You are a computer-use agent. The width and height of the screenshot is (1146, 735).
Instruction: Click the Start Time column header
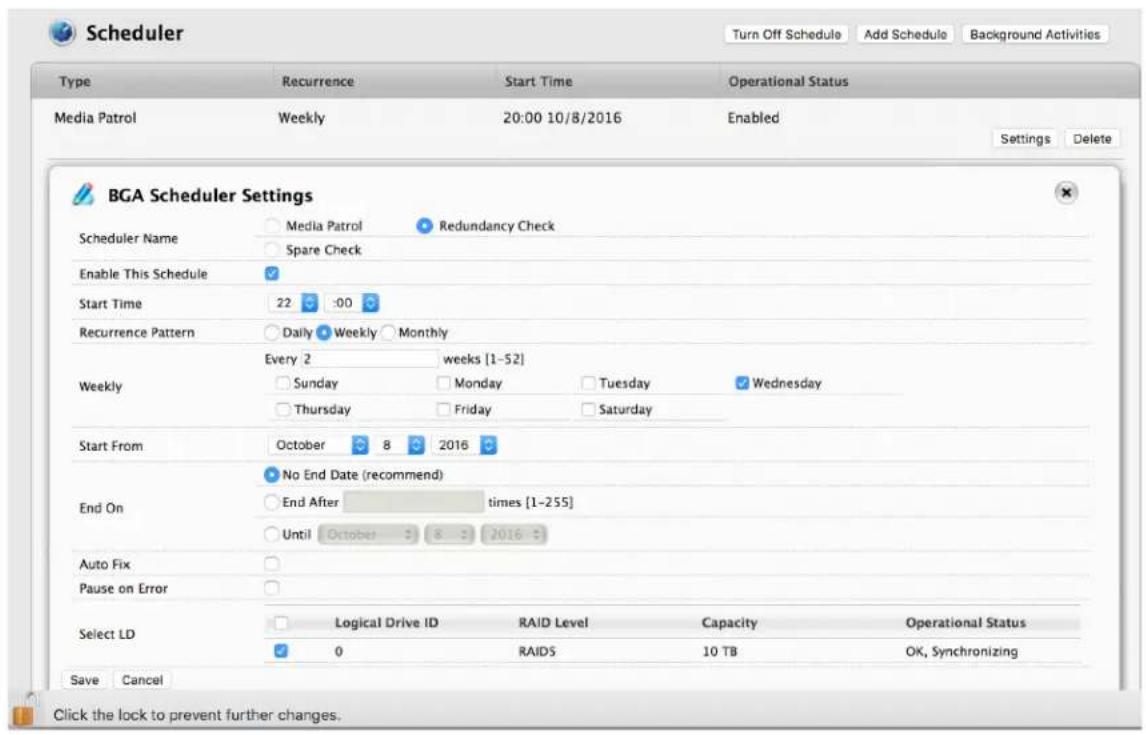[x=539, y=81]
